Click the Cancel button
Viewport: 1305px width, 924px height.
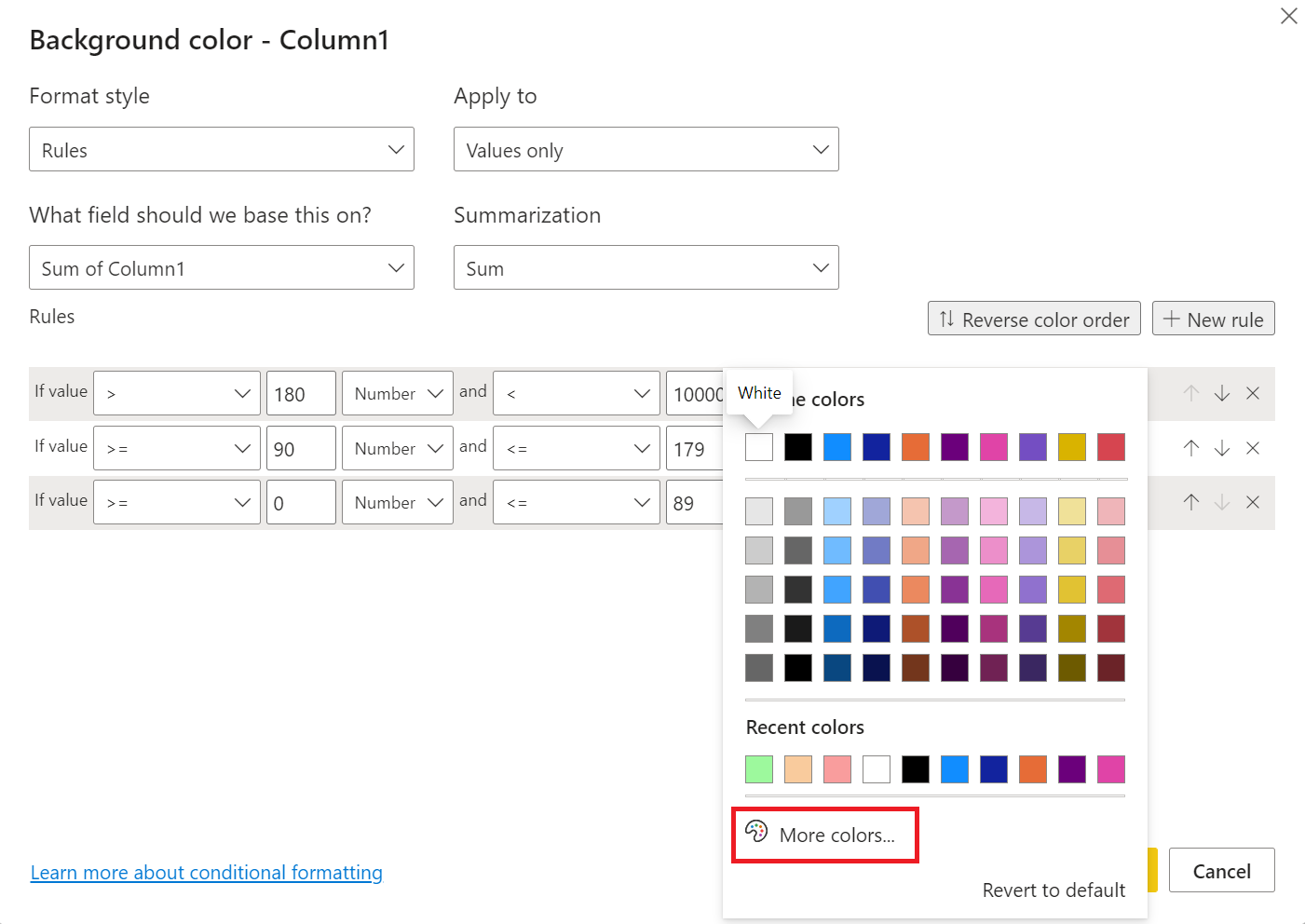pos(1222,870)
